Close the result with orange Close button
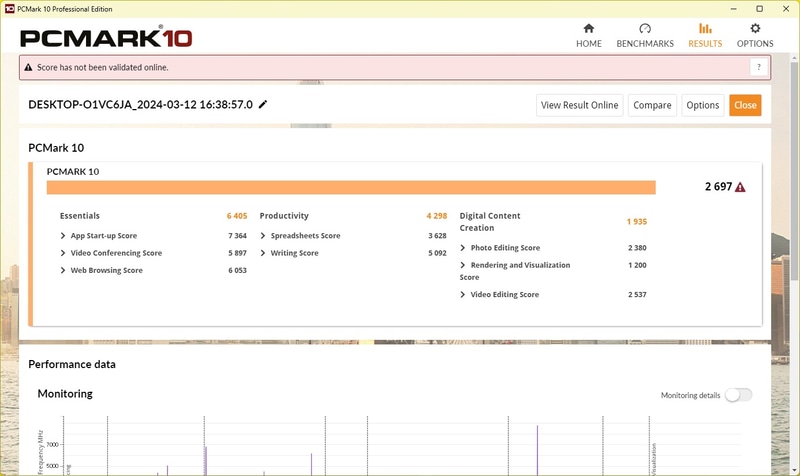Viewport: 800px width, 476px height. 745,105
